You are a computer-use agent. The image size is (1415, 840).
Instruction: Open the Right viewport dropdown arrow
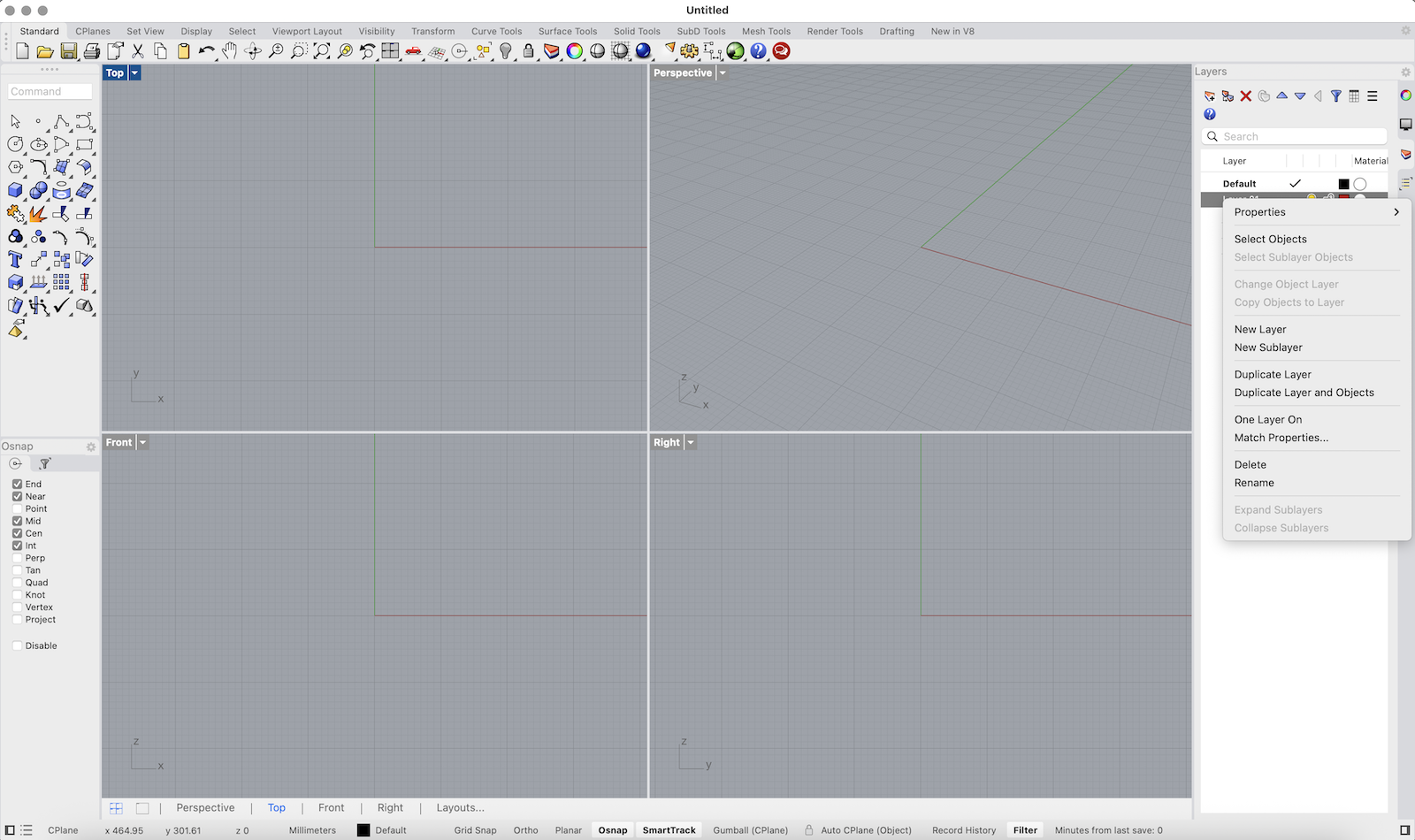[x=691, y=442]
